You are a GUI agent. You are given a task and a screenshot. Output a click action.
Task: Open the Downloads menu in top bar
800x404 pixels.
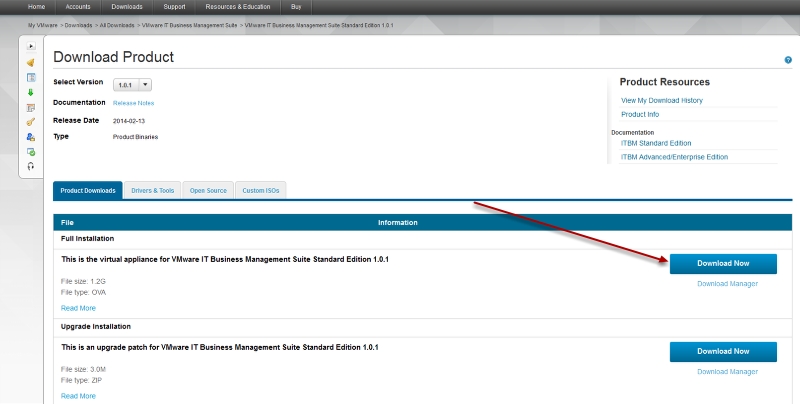[127, 7]
